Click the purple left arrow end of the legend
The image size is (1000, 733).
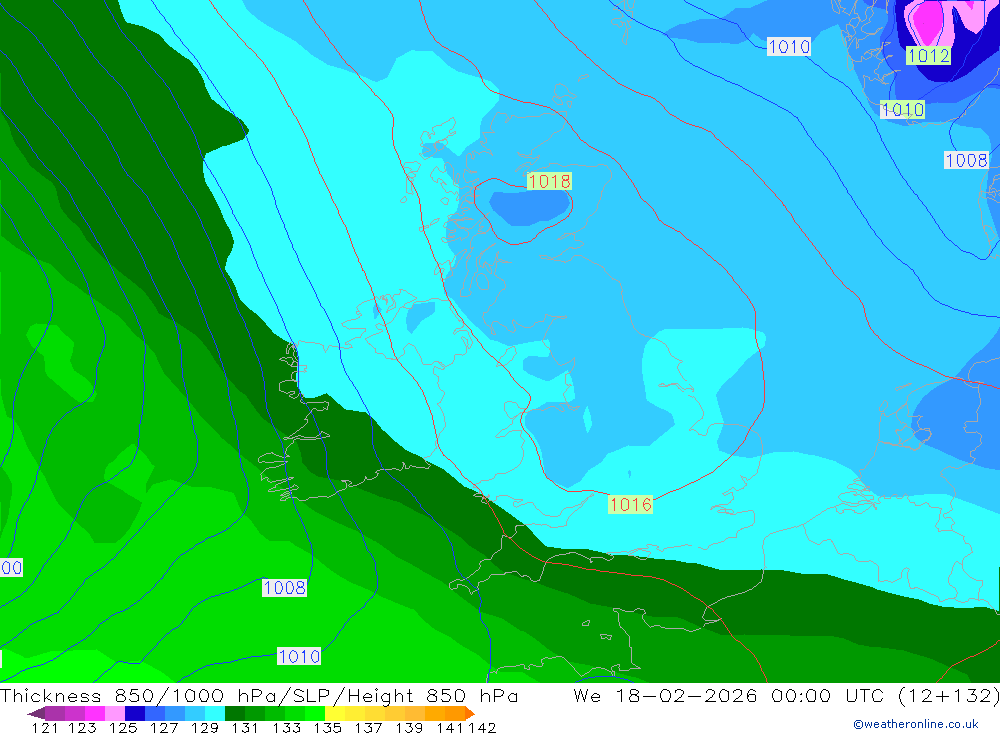pos(36,713)
